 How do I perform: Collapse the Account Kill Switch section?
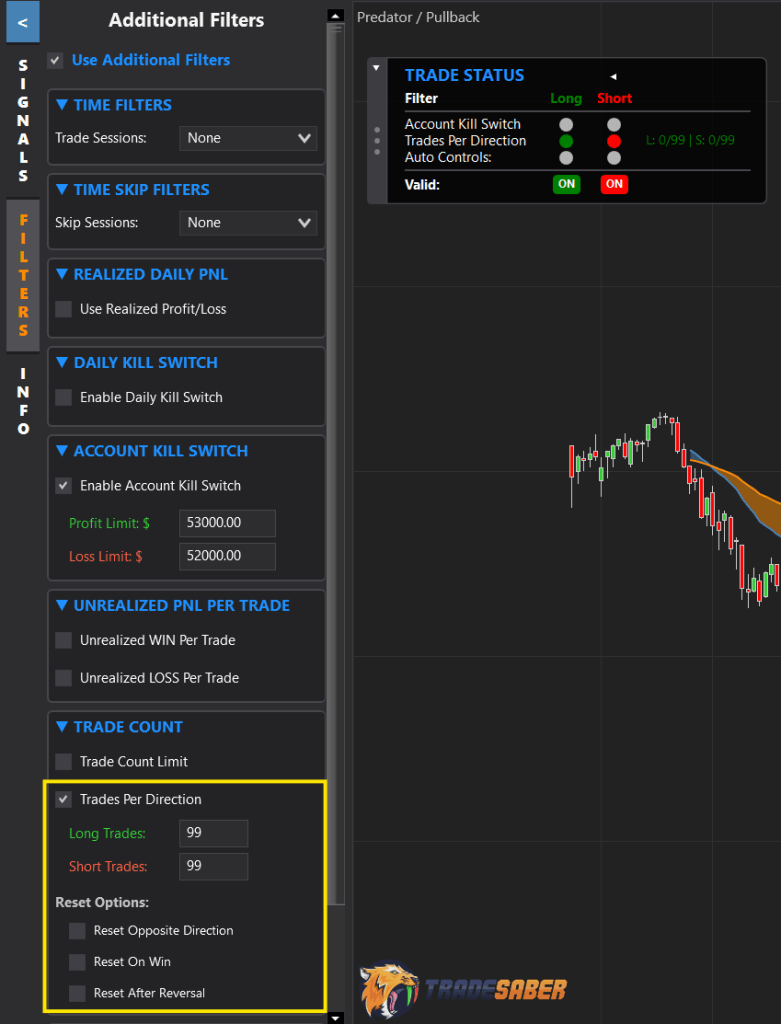point(62,451)
